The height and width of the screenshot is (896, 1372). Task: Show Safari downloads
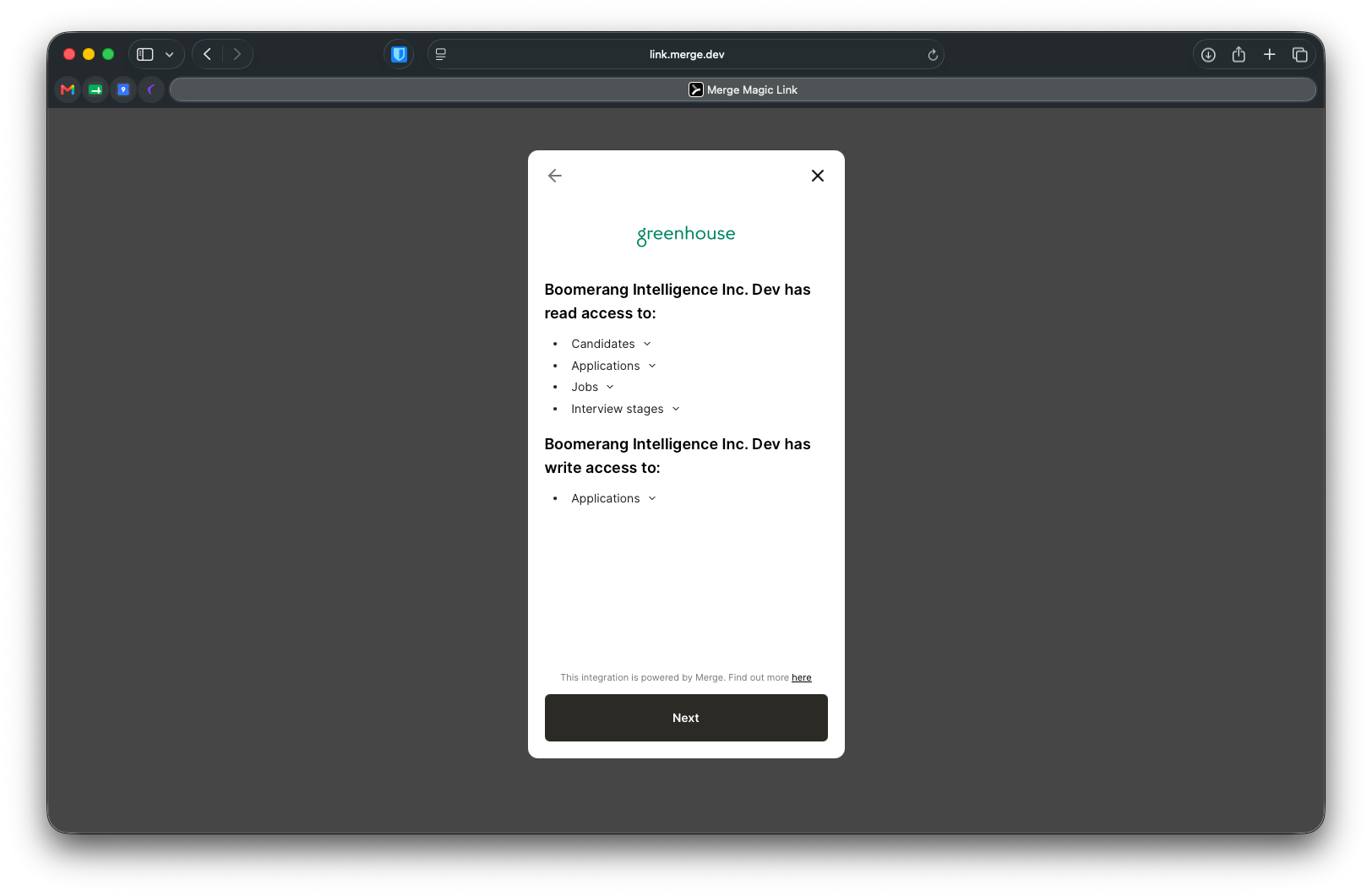[x=1208, y=55]
